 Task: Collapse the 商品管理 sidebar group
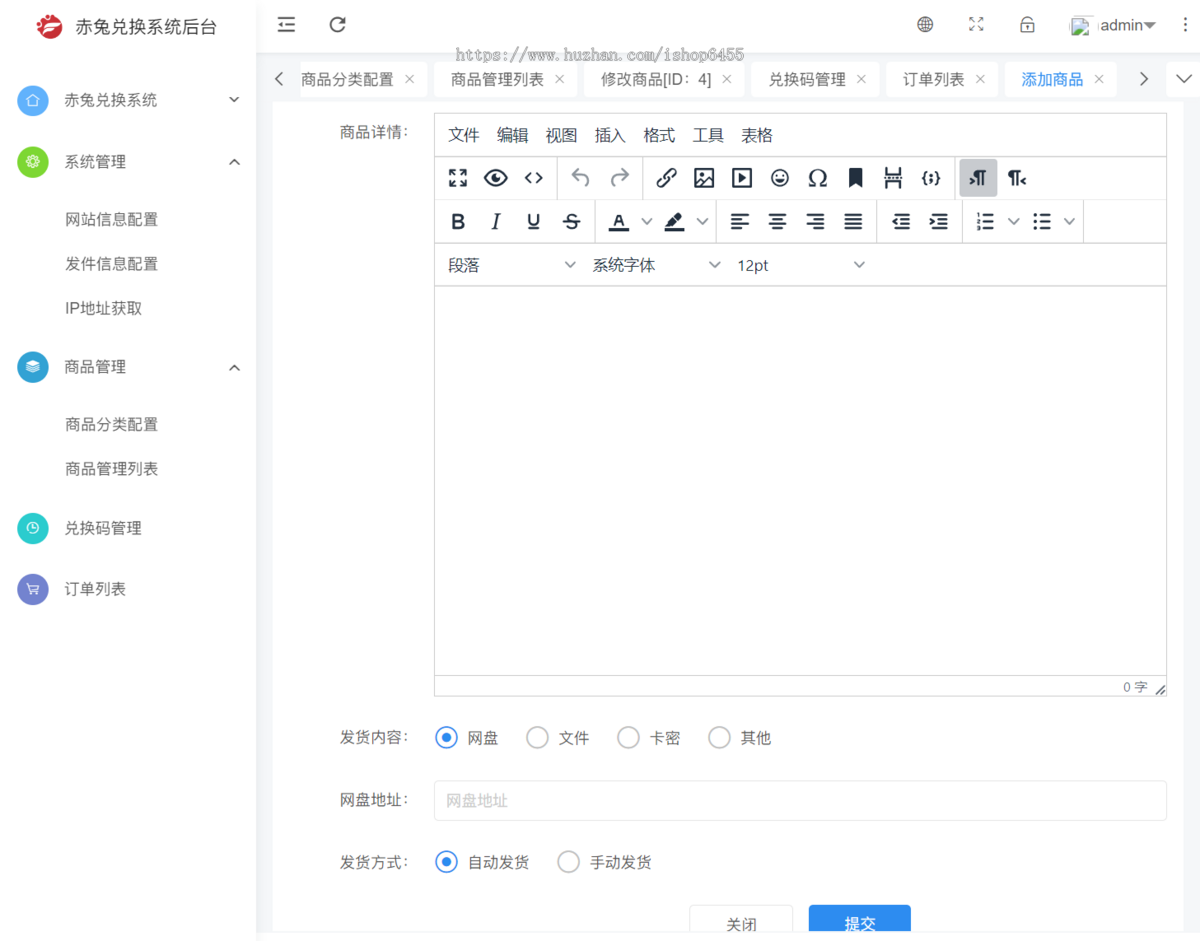coord(128,367)
